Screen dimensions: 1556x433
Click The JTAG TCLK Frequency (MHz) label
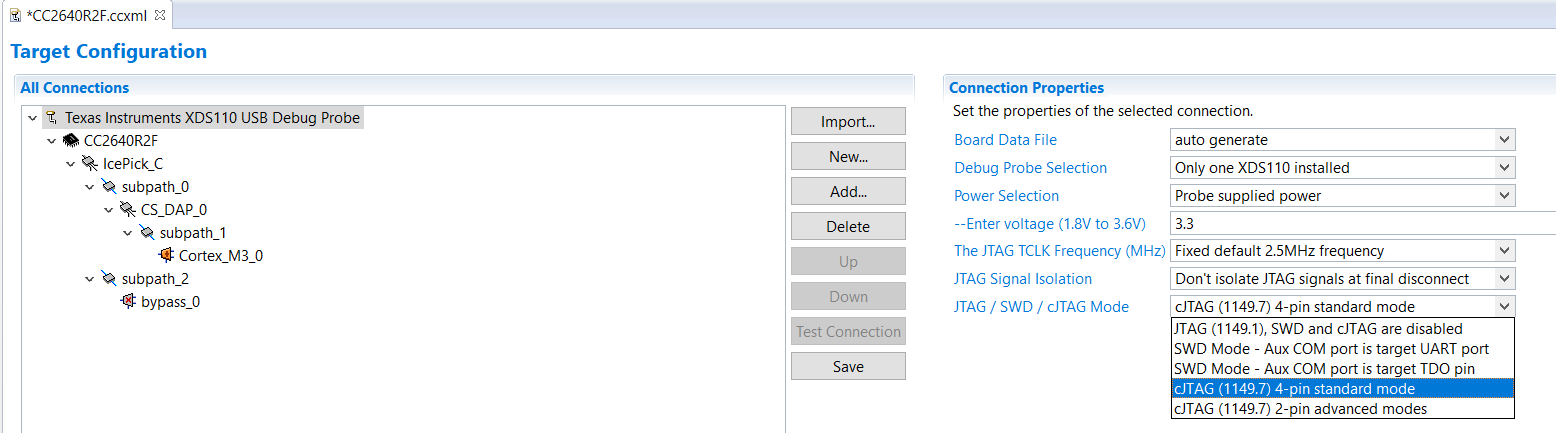point(1060,251)
